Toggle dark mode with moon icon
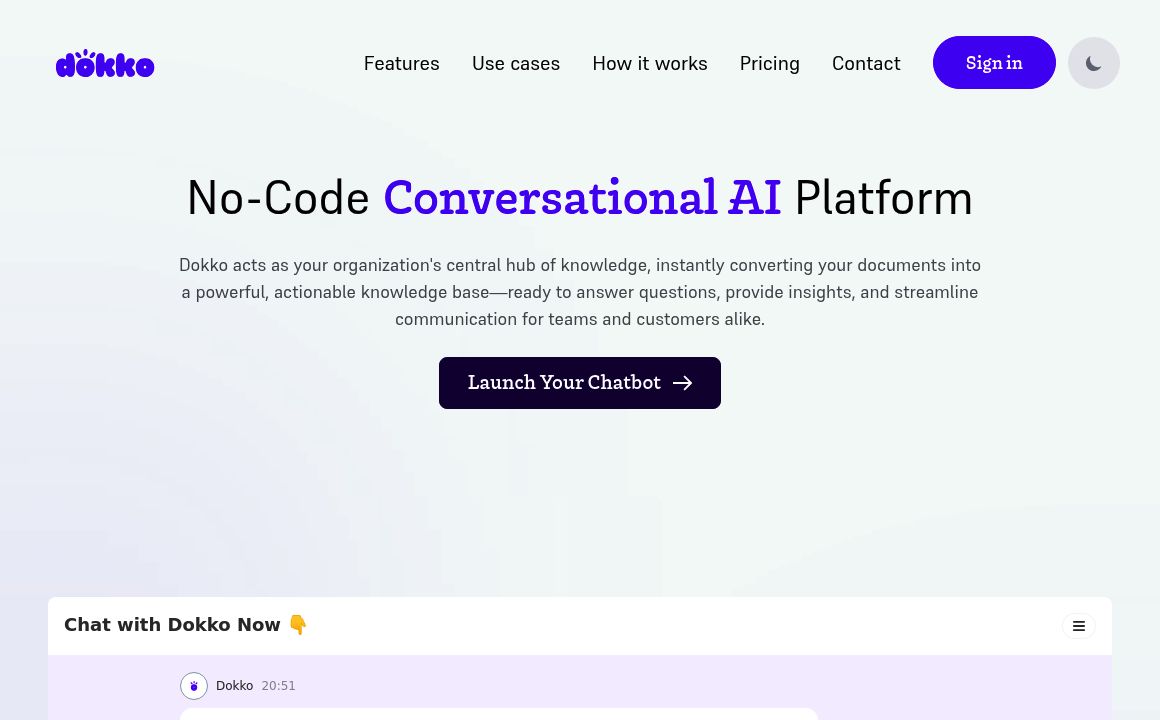1160x720 pixels. pyautogui.click(x=1093, y=63)
